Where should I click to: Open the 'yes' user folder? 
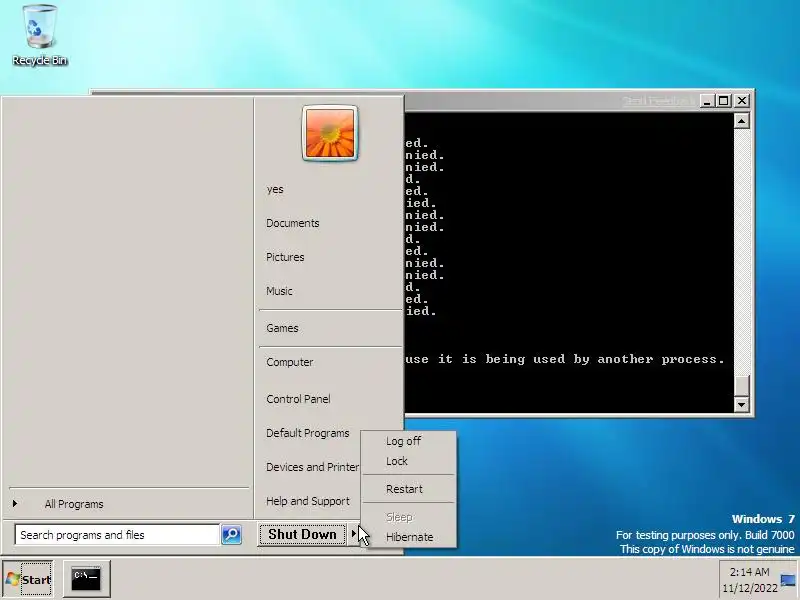(275, 189)
